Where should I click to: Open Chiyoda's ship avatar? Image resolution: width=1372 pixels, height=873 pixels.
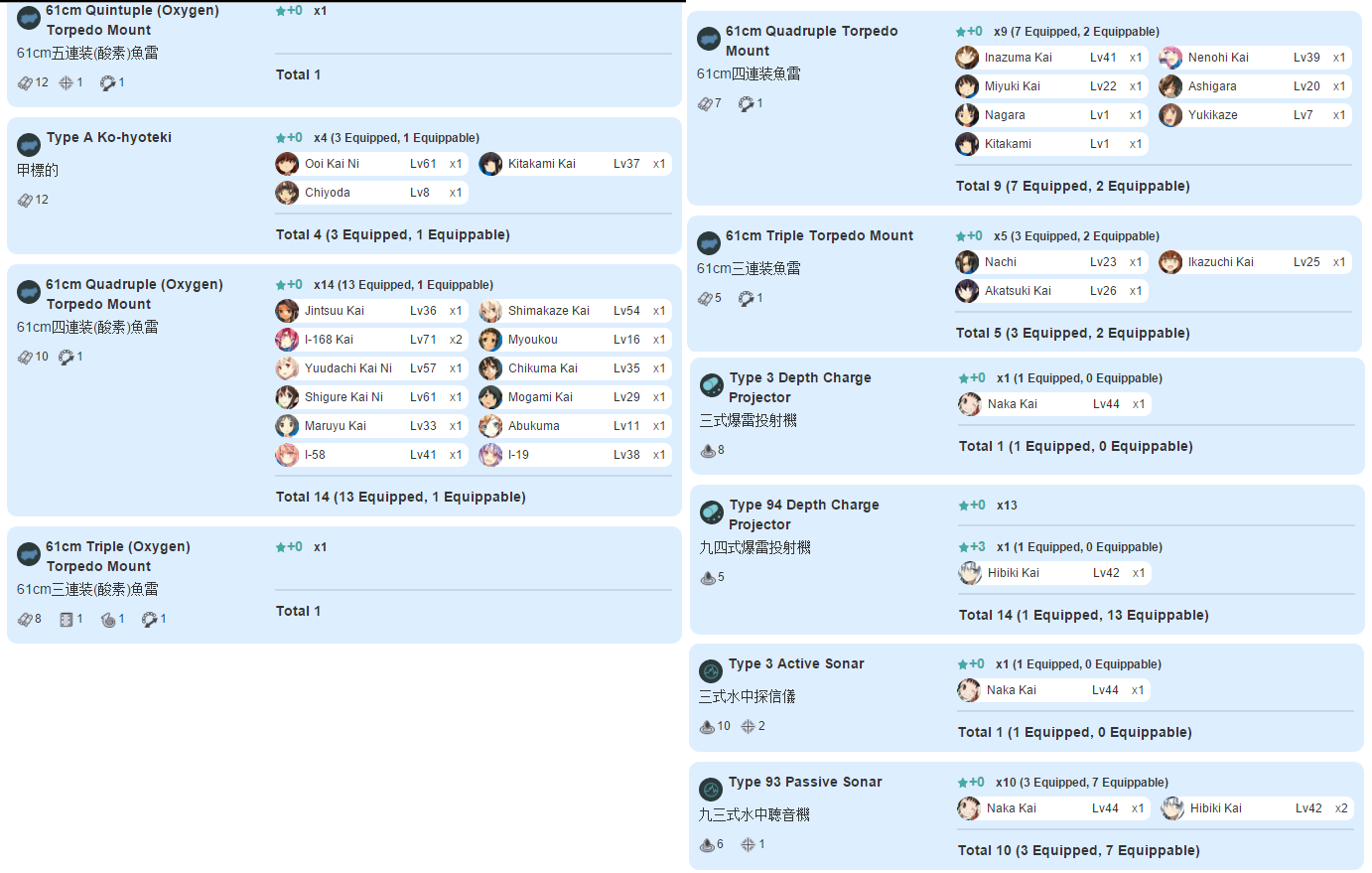point(287,193)
